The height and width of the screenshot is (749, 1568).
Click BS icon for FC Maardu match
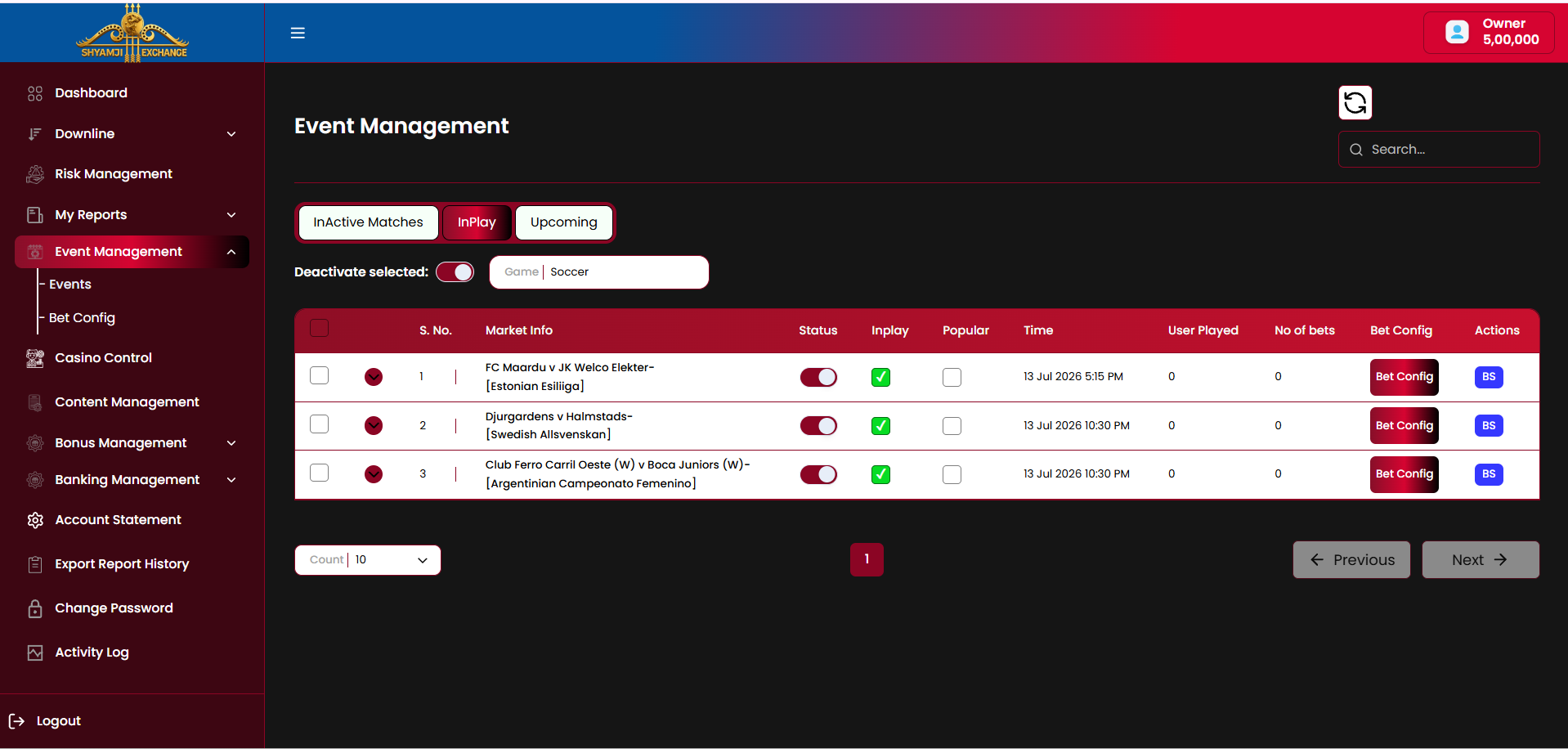click(1489, 377)
